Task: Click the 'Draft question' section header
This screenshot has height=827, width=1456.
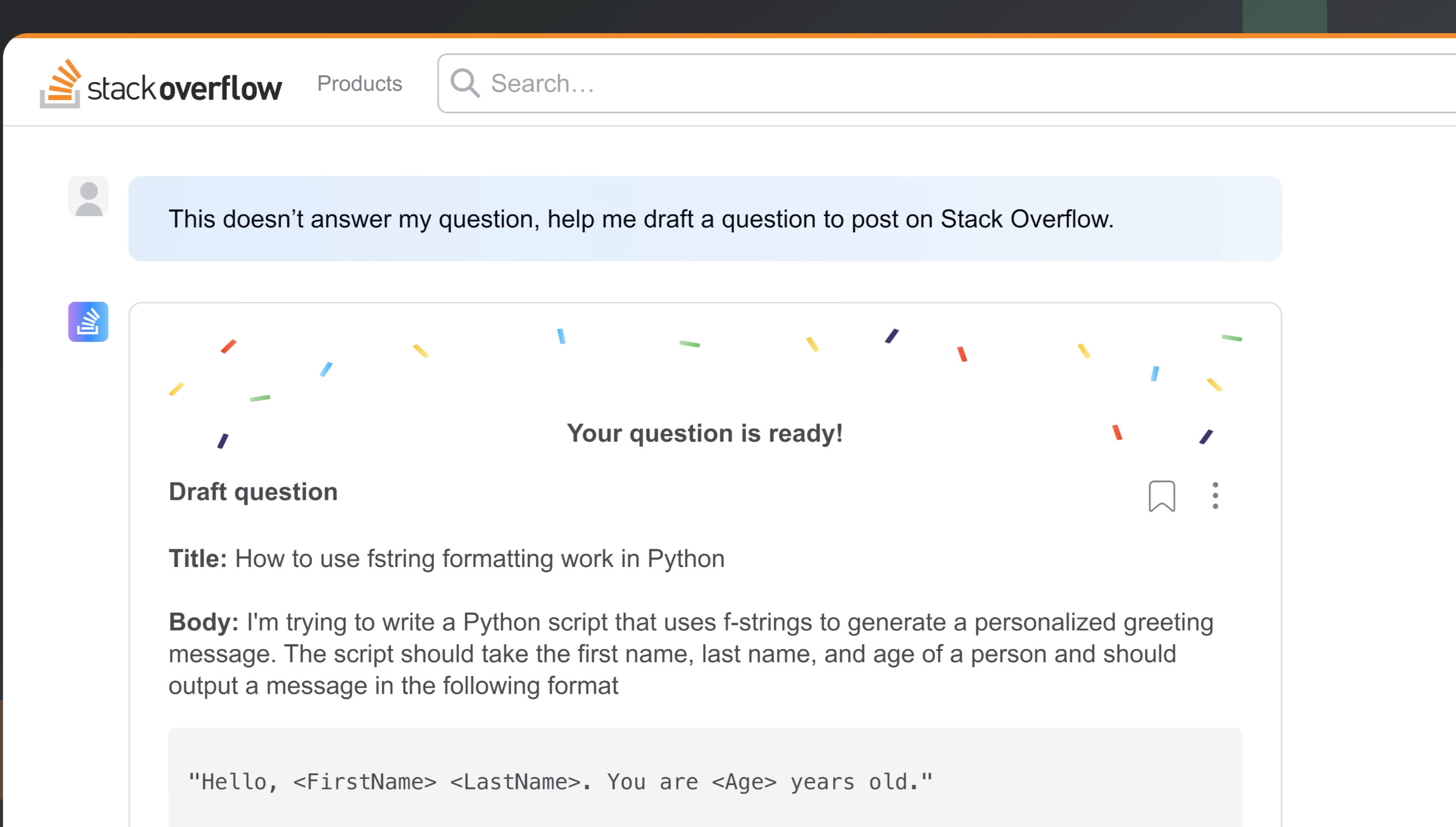Action: click(x=252, y=491)
